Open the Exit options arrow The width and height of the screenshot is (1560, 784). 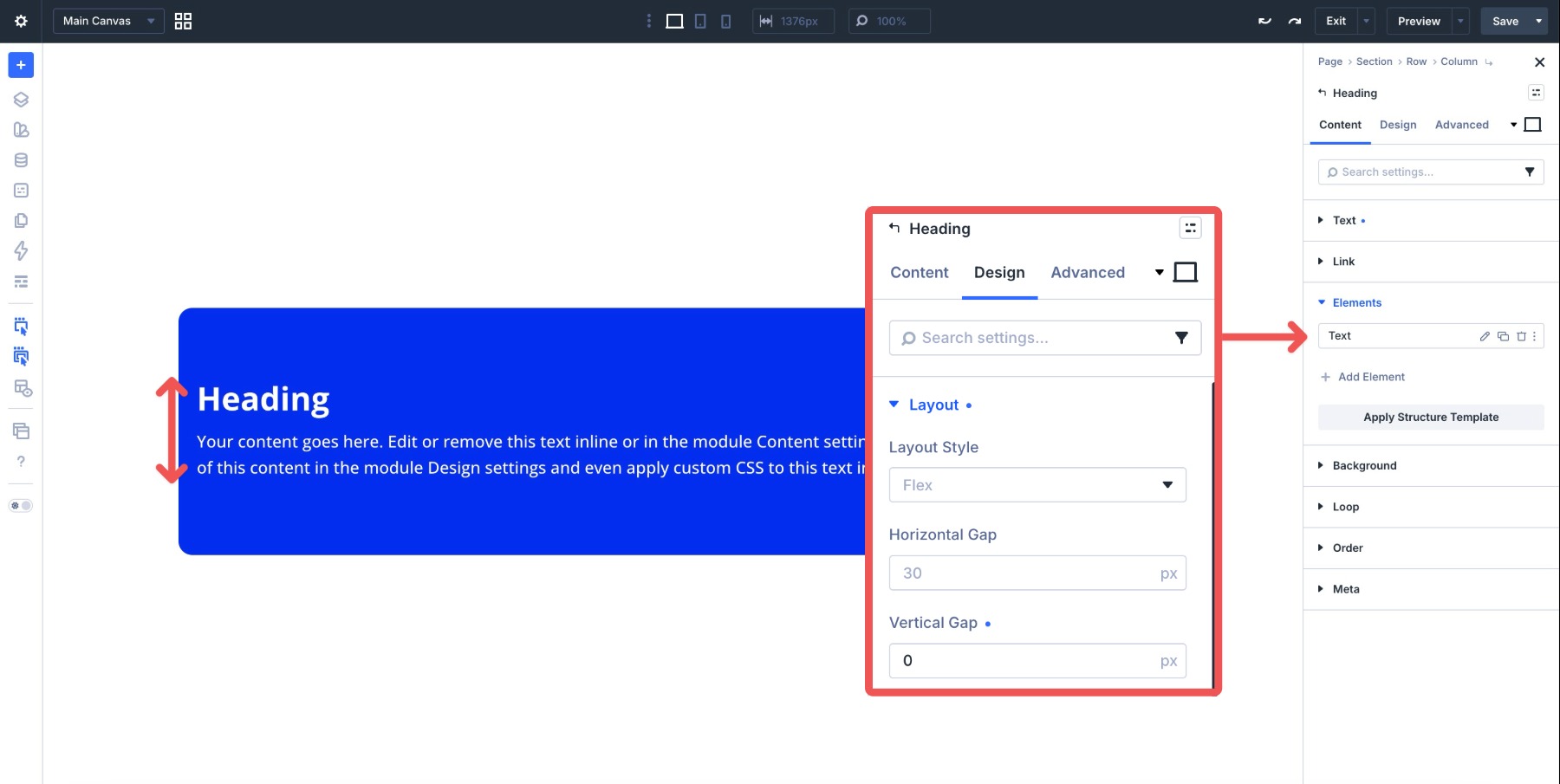[1367, 21]
